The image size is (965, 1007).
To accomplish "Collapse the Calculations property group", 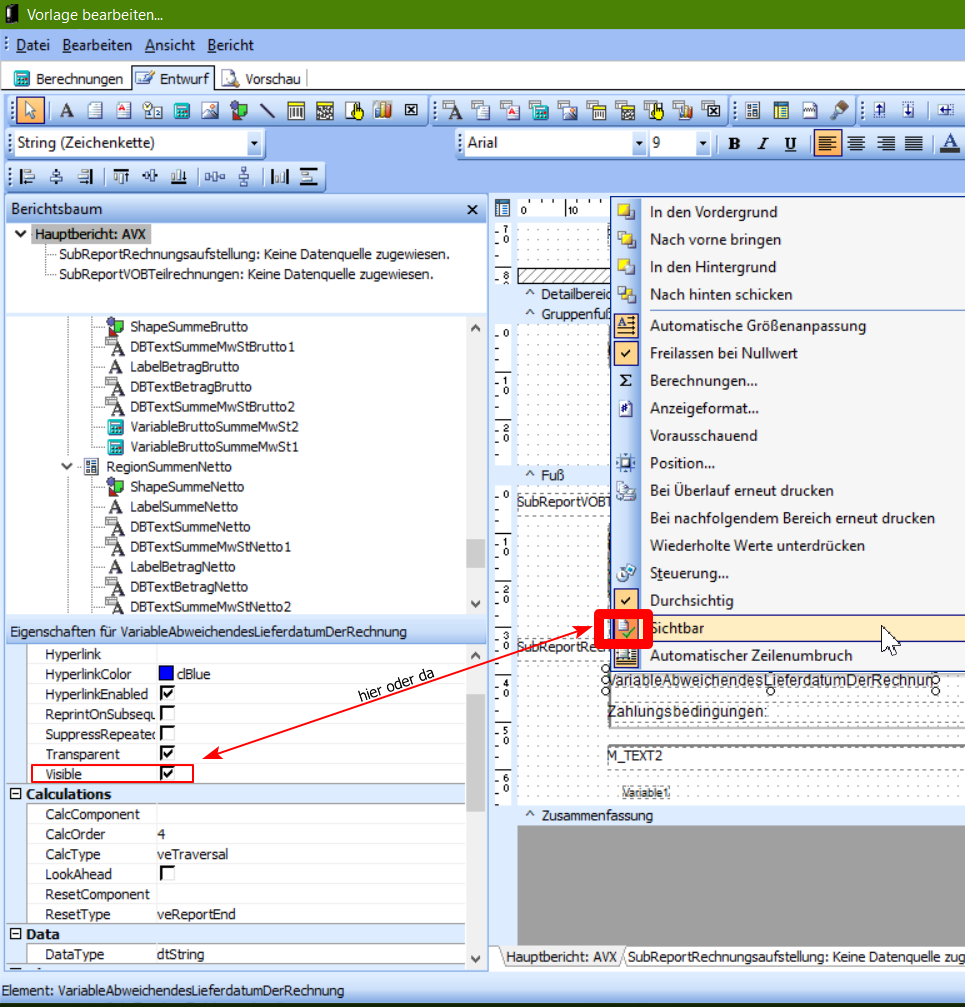I will point(15,794).
